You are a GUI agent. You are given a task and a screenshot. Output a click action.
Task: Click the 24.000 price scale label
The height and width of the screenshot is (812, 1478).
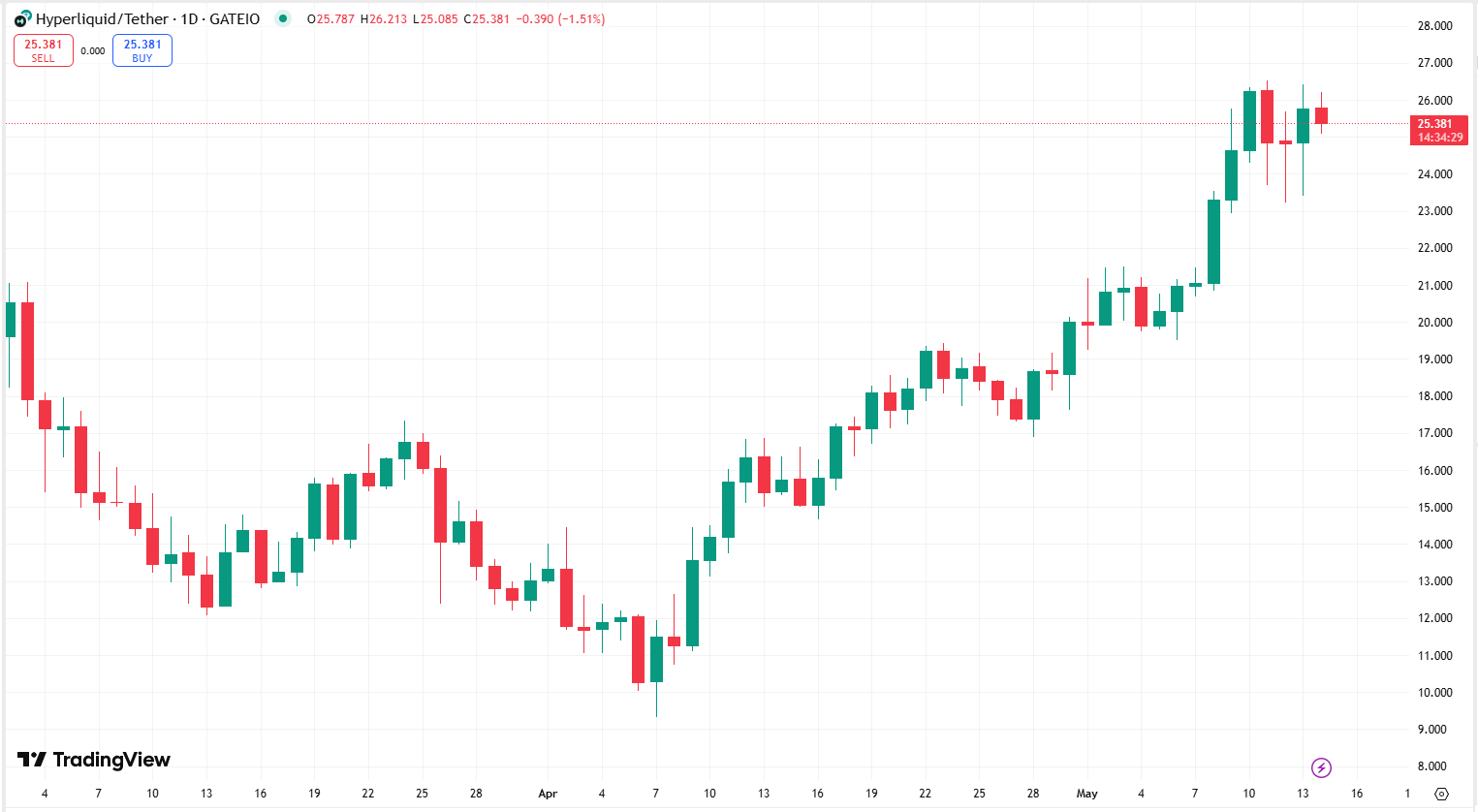[1434, 174]
